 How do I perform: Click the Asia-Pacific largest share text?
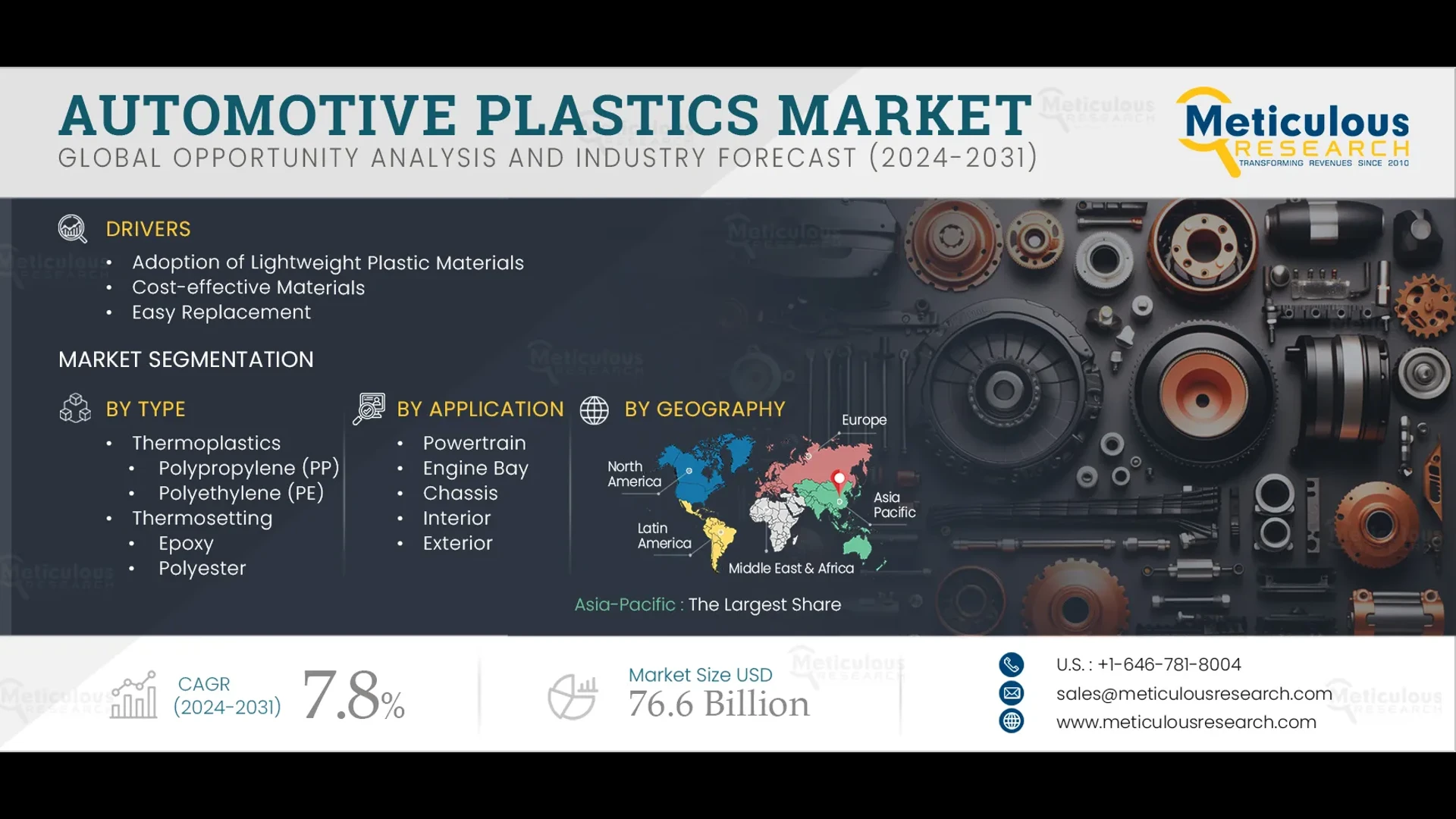(x=708, y=605)
